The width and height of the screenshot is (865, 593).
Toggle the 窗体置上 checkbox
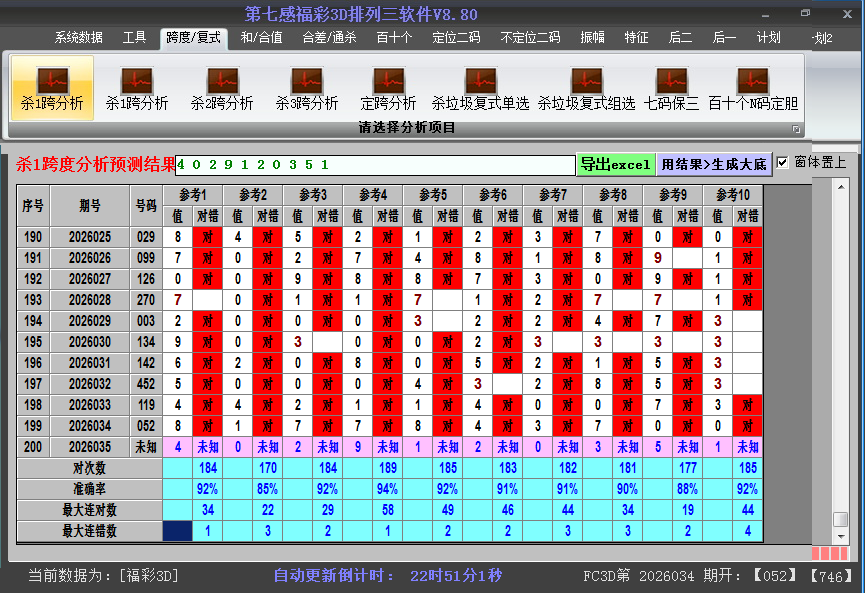pos(783,162)
